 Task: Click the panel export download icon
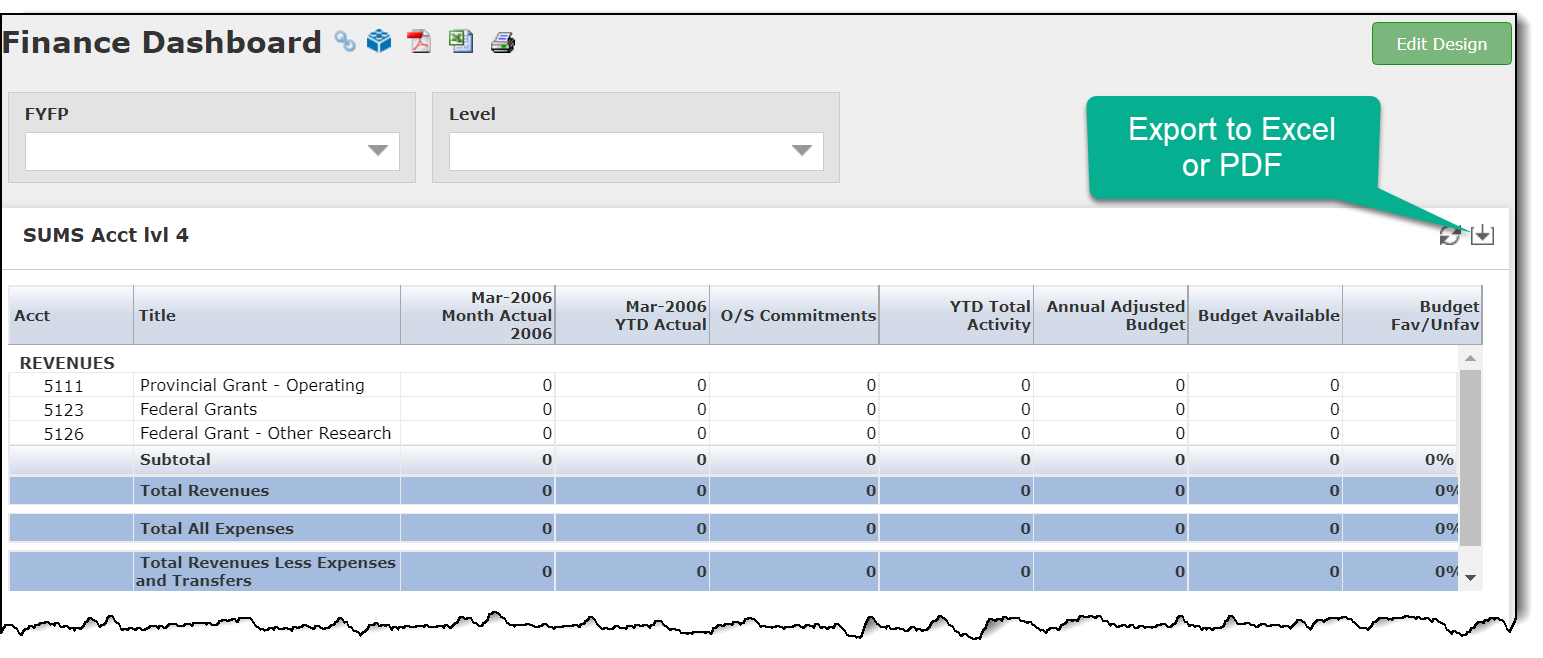(1482, 235)
